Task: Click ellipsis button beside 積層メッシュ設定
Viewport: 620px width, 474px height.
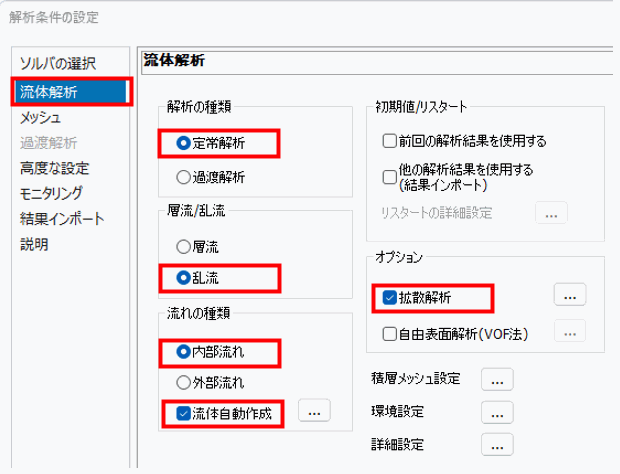Action: (498, 378)
